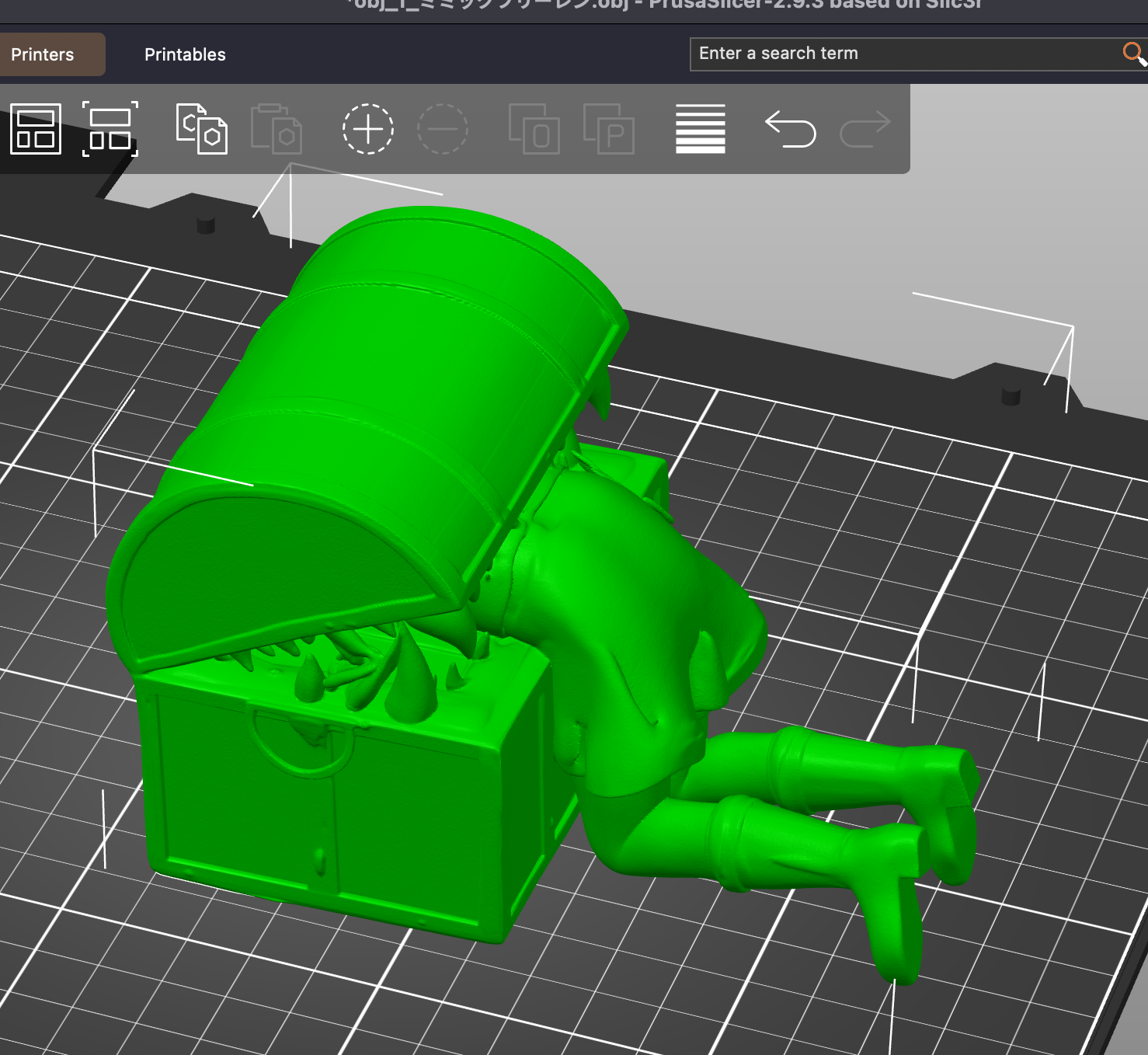The image size is (1148, 1055).
Task: Click the grayed-out Paste clipboard icon
Action: [276, 129]
